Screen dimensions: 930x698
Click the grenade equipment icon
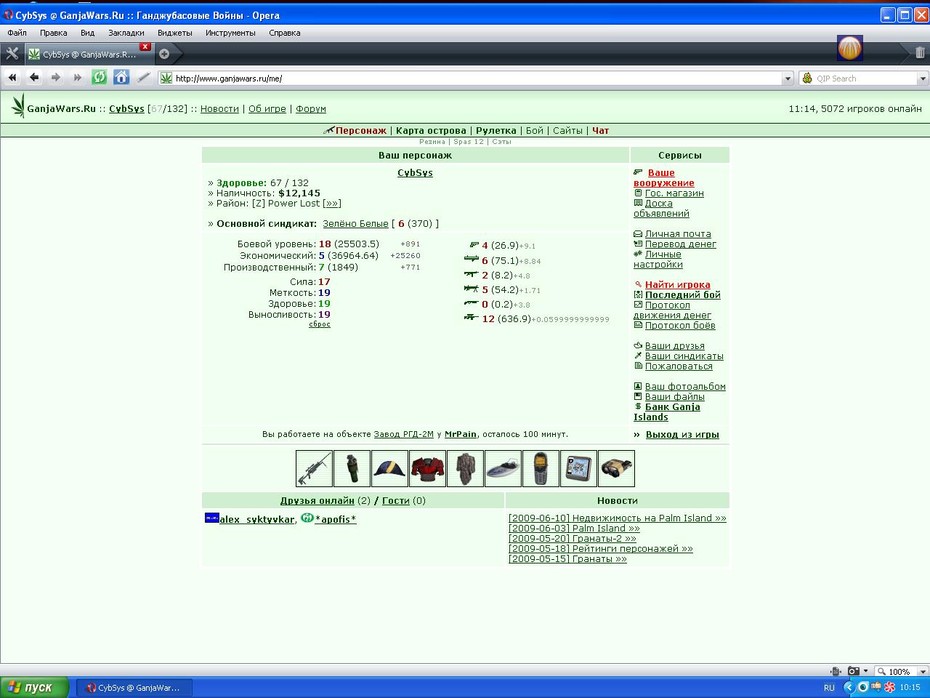coord(352,468)
